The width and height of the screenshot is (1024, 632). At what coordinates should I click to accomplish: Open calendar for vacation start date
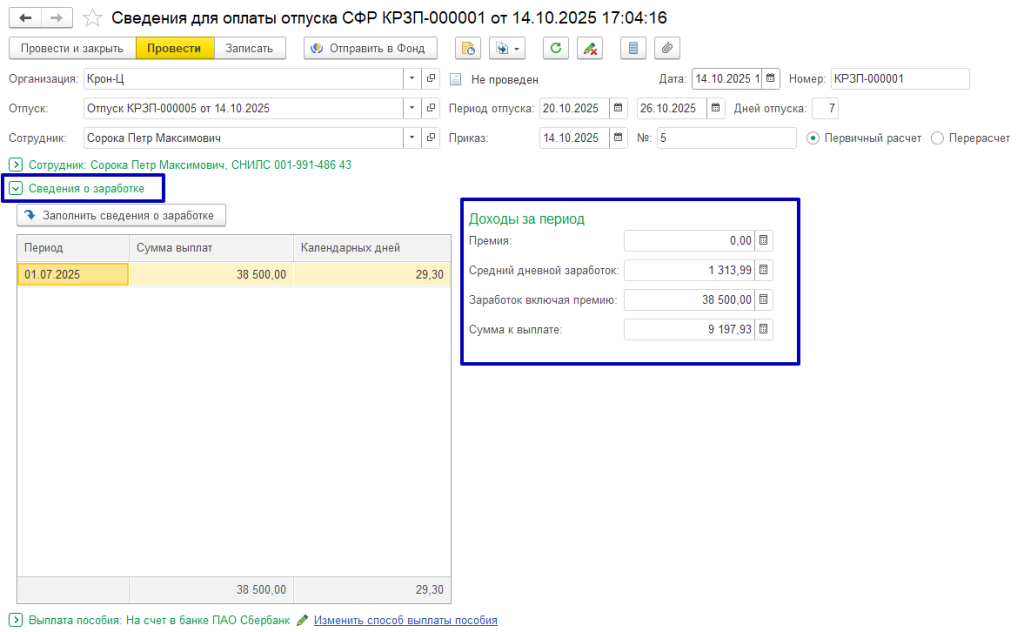coord(617,108)
